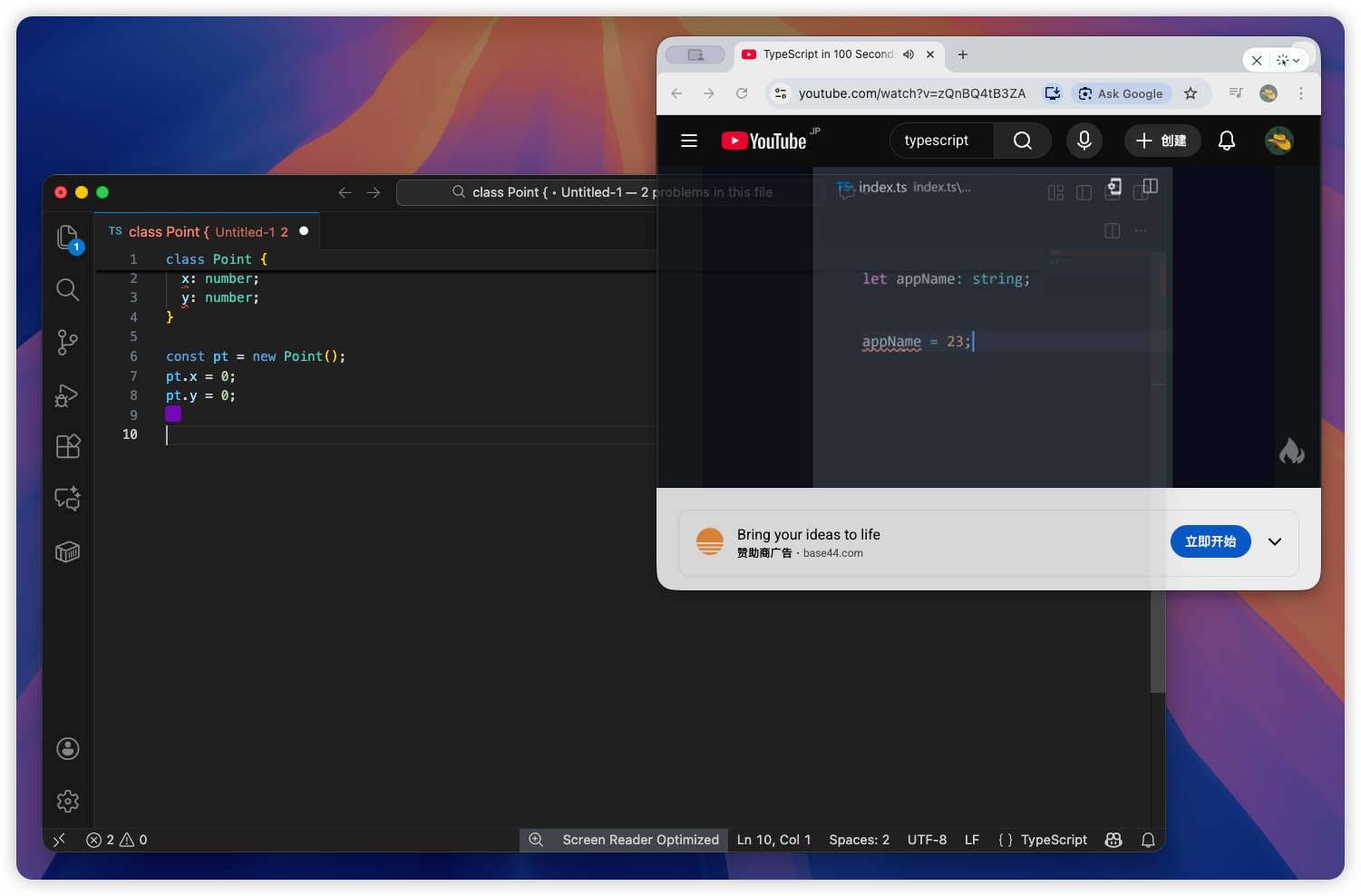Toggle the bookmark star for this page
The image size is (1361, 896).
(x=1191, y=93)
